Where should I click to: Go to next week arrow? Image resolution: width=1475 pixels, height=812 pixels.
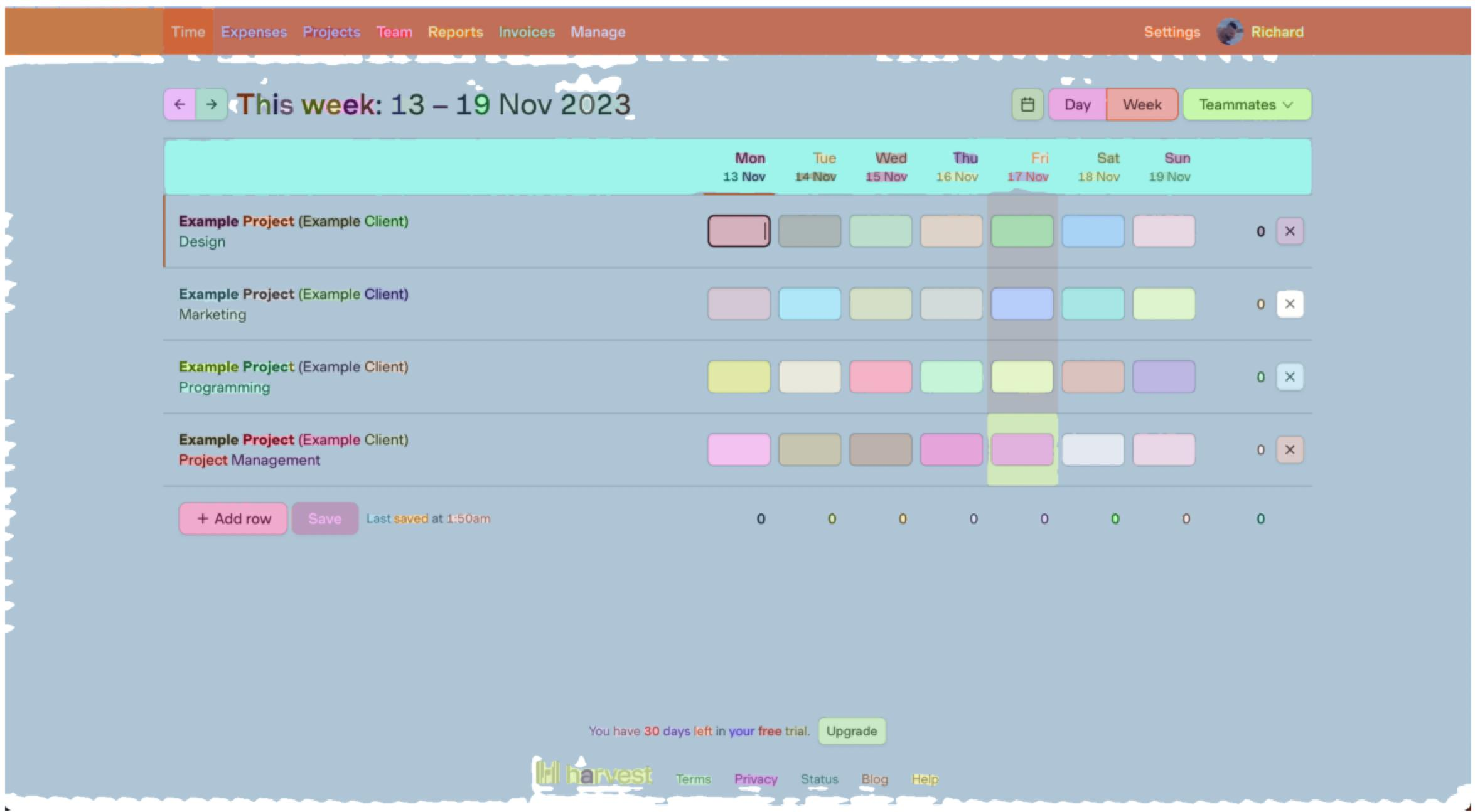coord(212,104)
